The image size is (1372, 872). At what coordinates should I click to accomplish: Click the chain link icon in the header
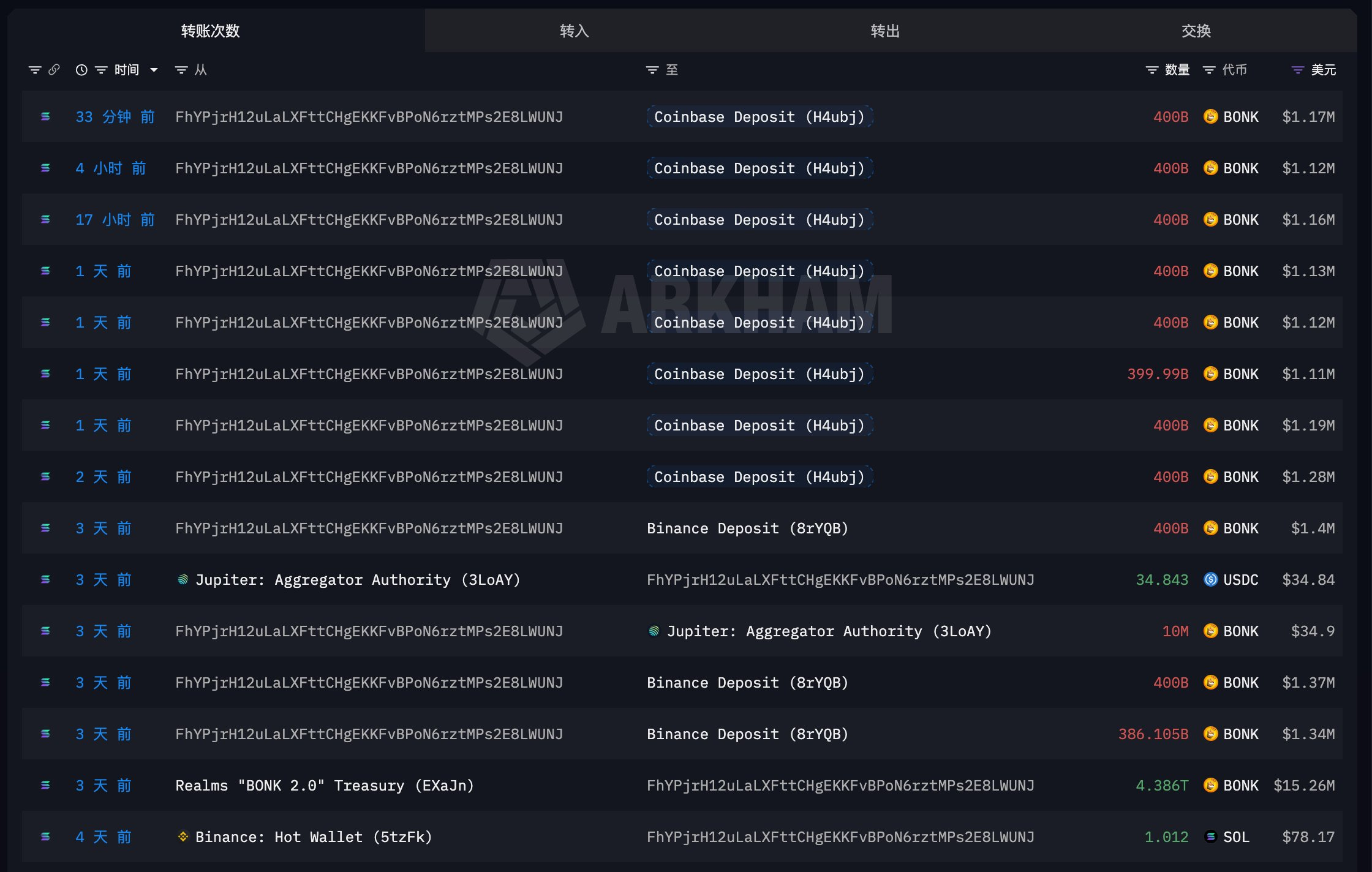[54, 70]
